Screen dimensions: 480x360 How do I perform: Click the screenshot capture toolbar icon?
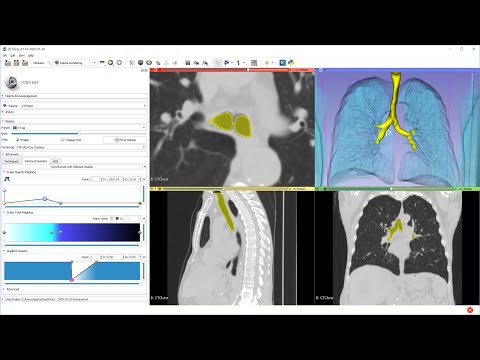pyautogui.click(x=188, y=63)
